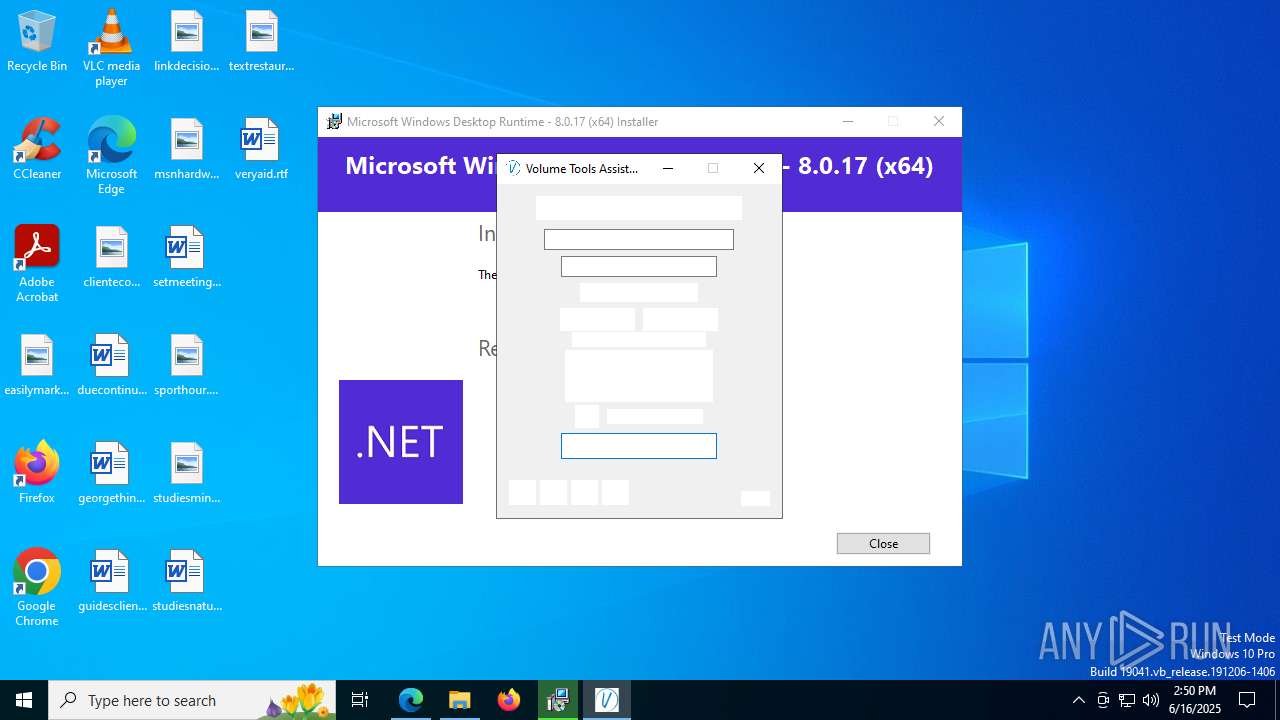Open Firefox from the taskbar
1280x720 pixels.
(508, 700)
